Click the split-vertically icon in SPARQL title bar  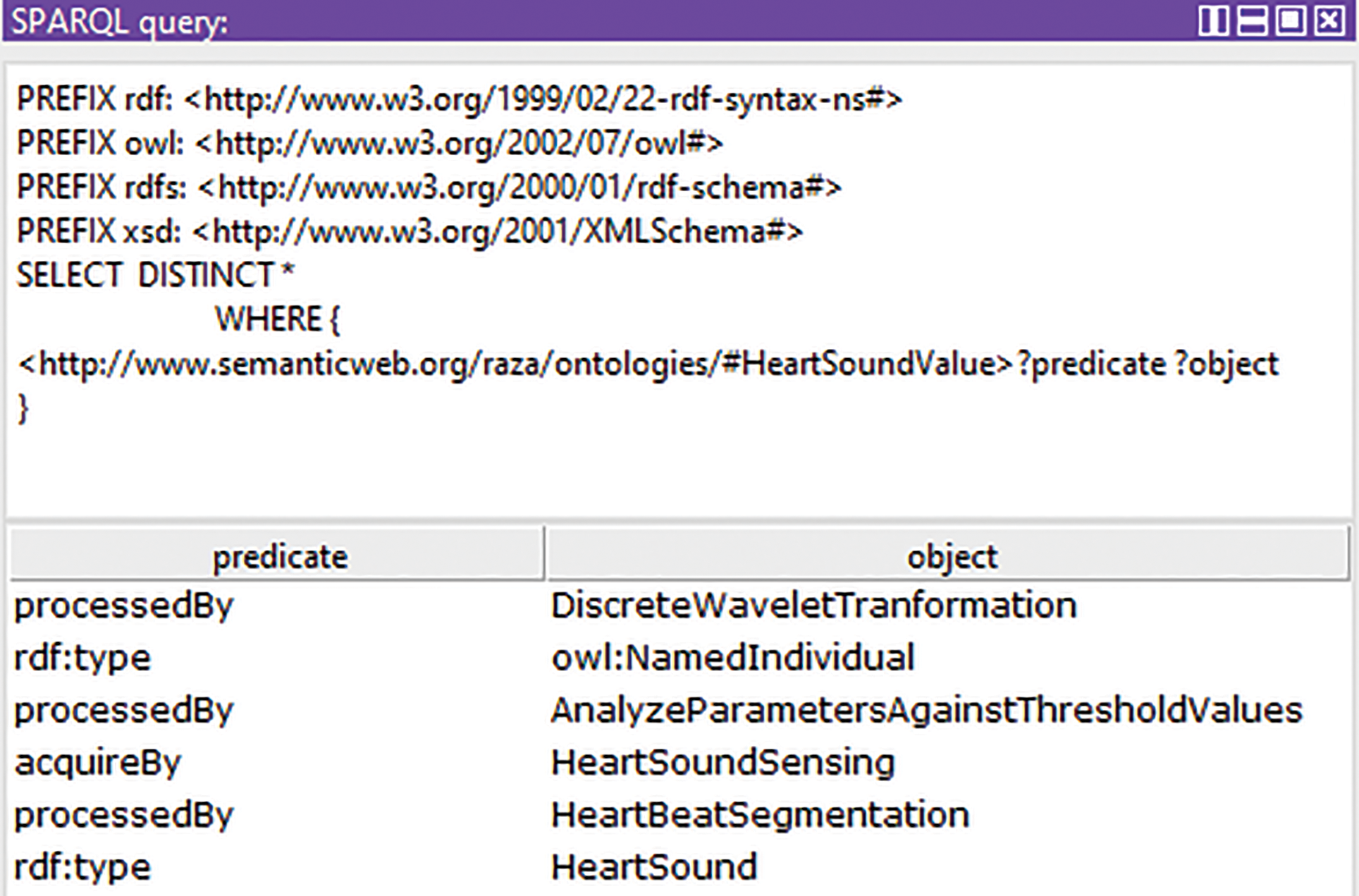(1213, 20)
